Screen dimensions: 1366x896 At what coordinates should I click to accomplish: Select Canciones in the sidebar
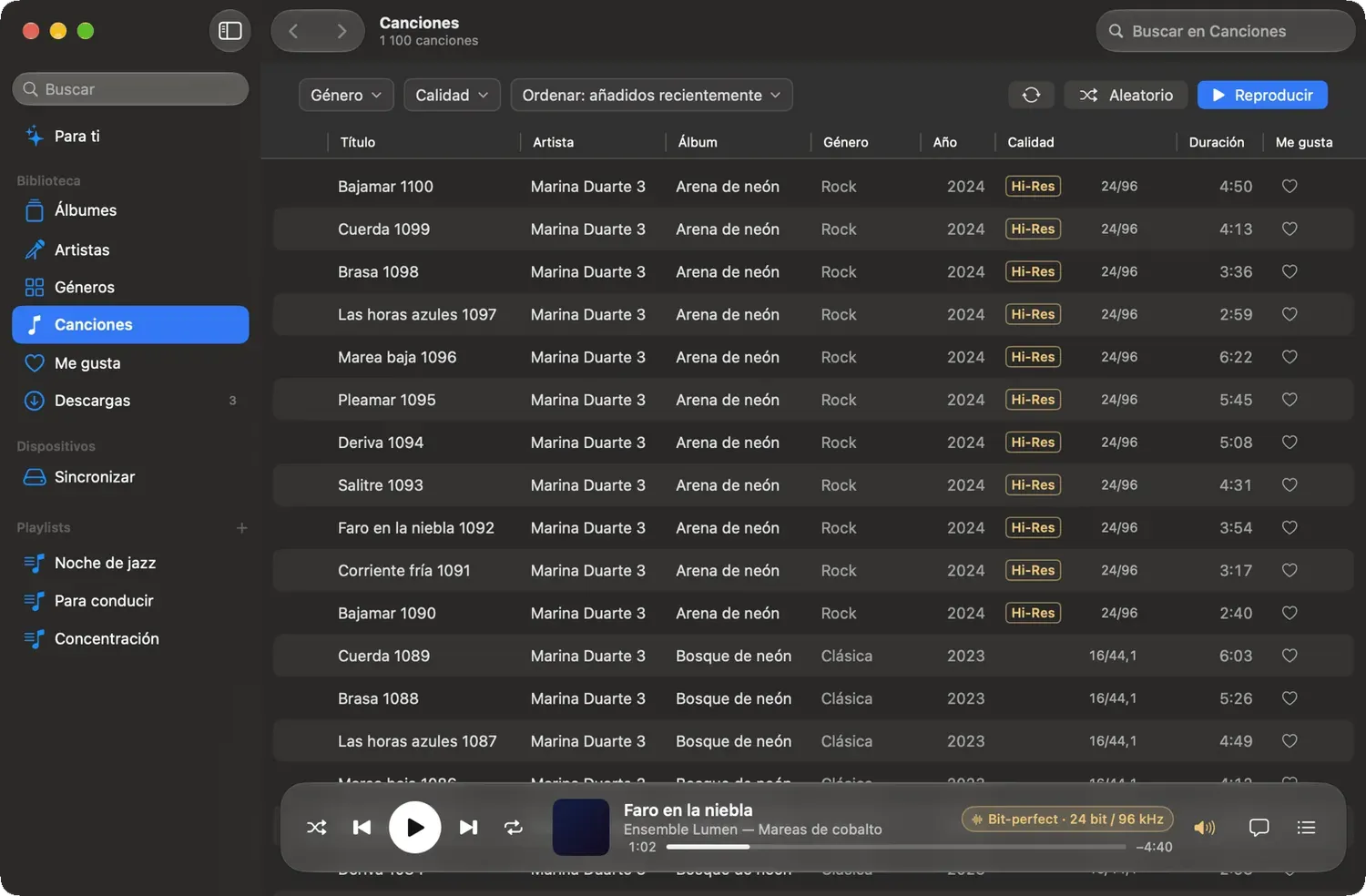[x=130, y=324]
